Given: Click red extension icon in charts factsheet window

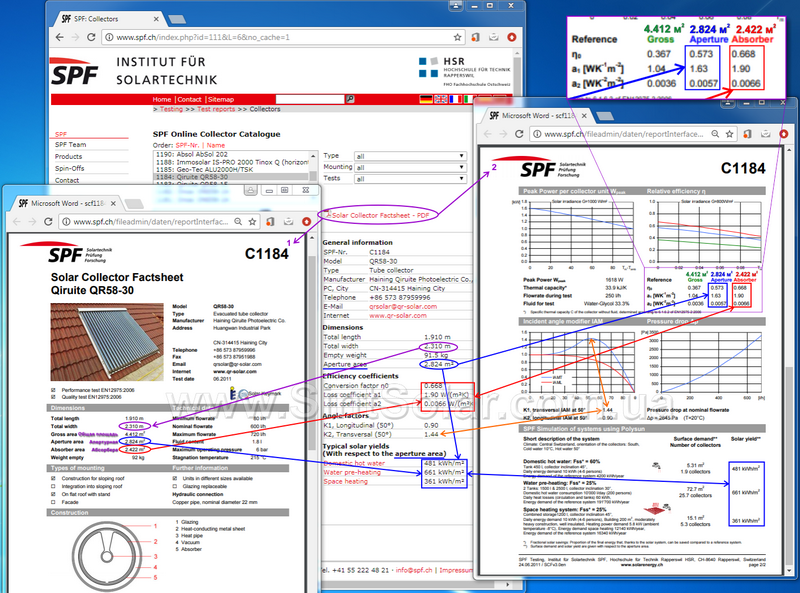Looking at the screenshot, I should (x=784, y=134).
